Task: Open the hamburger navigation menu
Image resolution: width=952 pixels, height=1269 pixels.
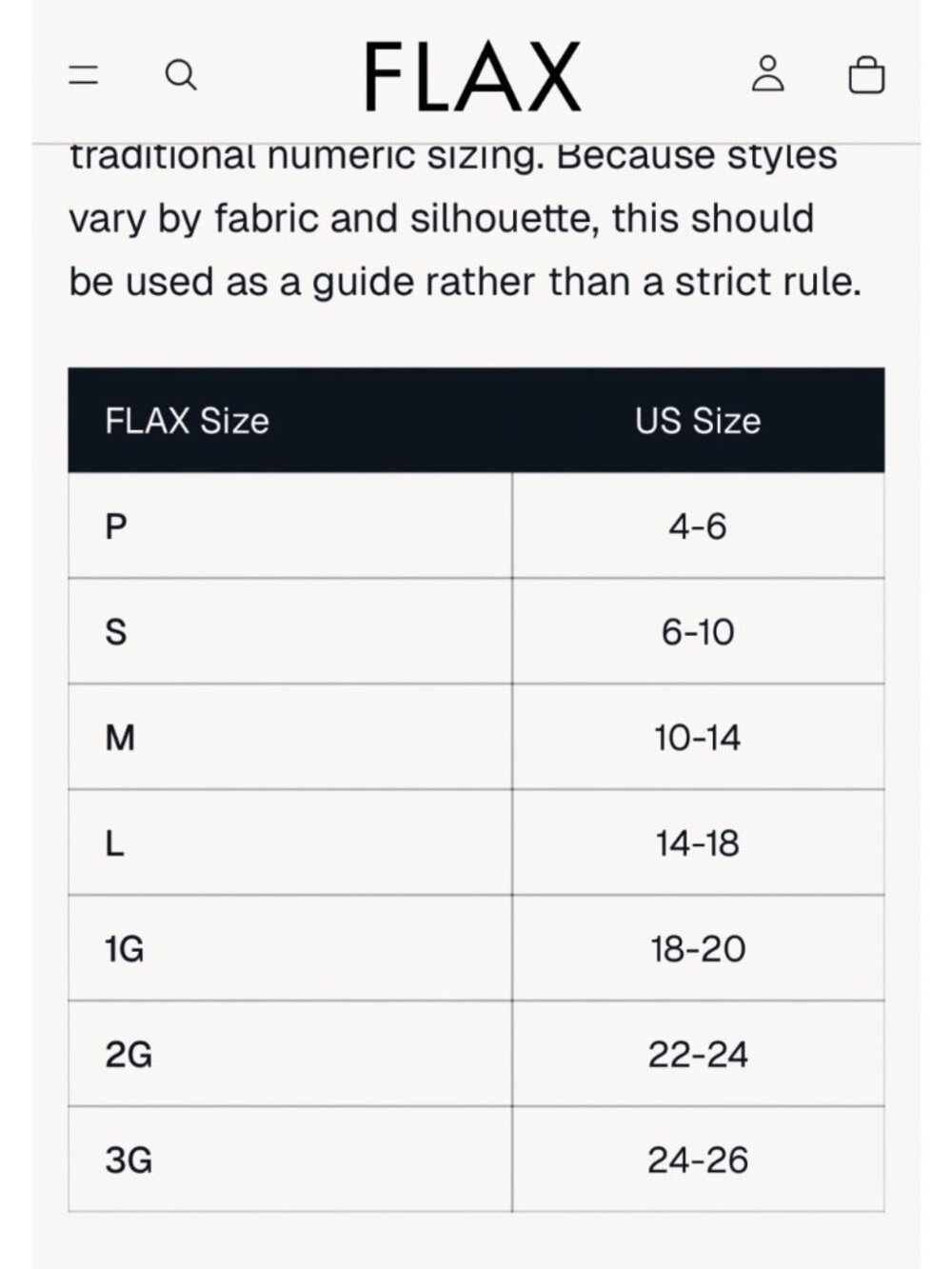Action: click(x=84, y=74)
